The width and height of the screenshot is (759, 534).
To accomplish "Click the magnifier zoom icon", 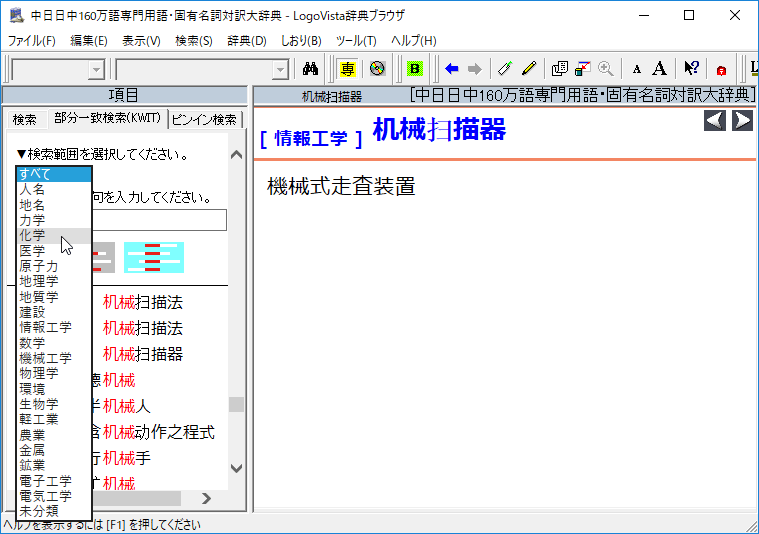I will click(x=606, y=69).
